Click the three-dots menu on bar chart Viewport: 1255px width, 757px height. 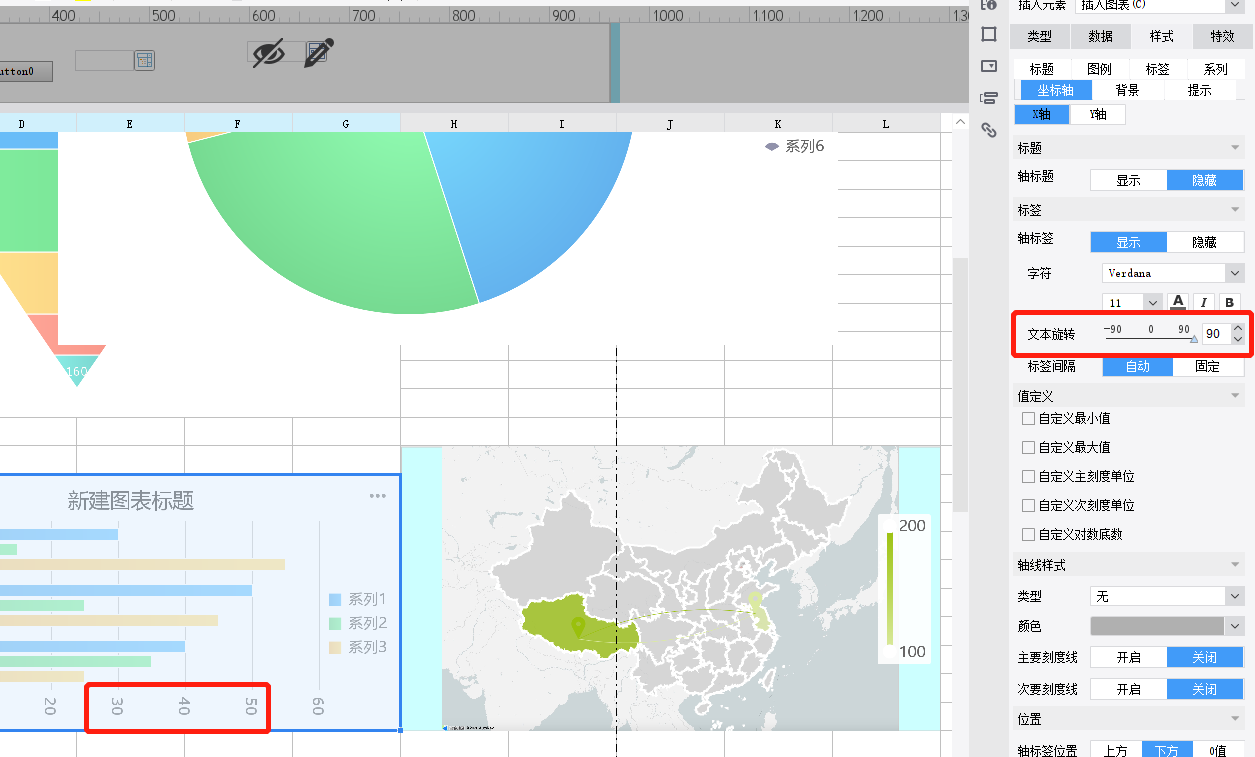pyautogui.click(x=377, y=496)
